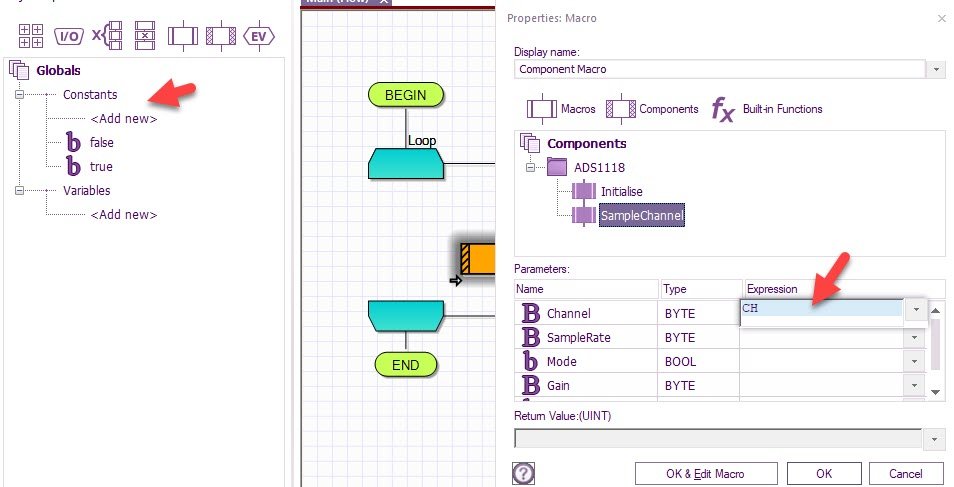Screen dimensions: 954x487
Task: Select the orange macro block in flowchart
Action: pos(478,257)
